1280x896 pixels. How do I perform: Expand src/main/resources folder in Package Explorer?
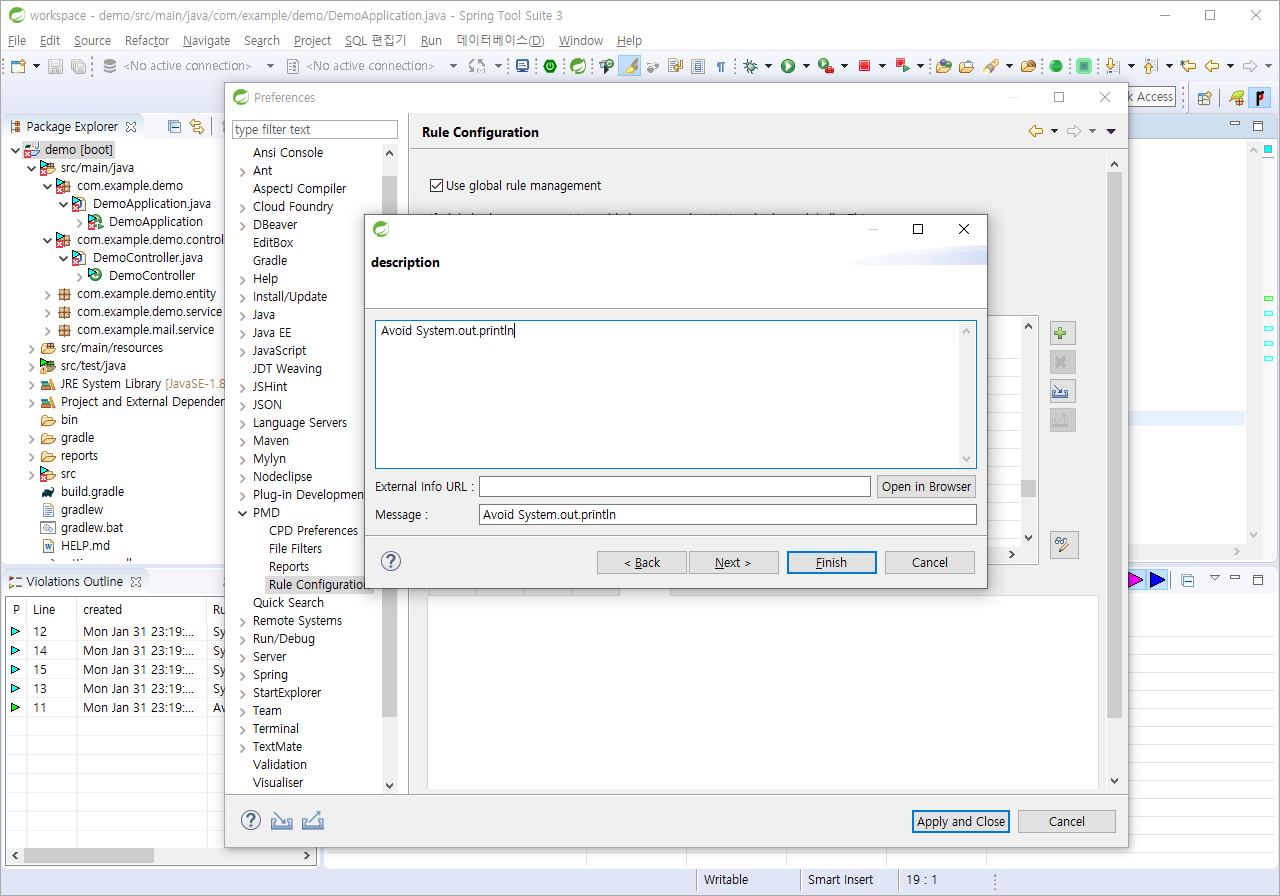click(x=30, y=348)
